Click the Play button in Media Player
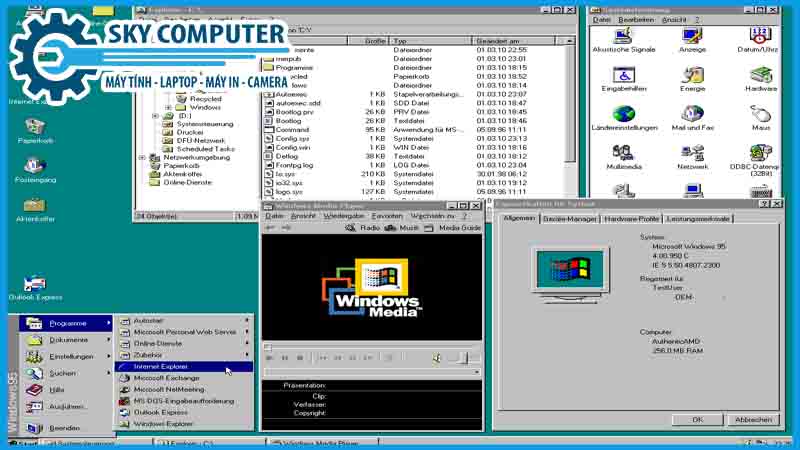The height and width of the screenshot is (450, 800). click(x=269, y=358)
